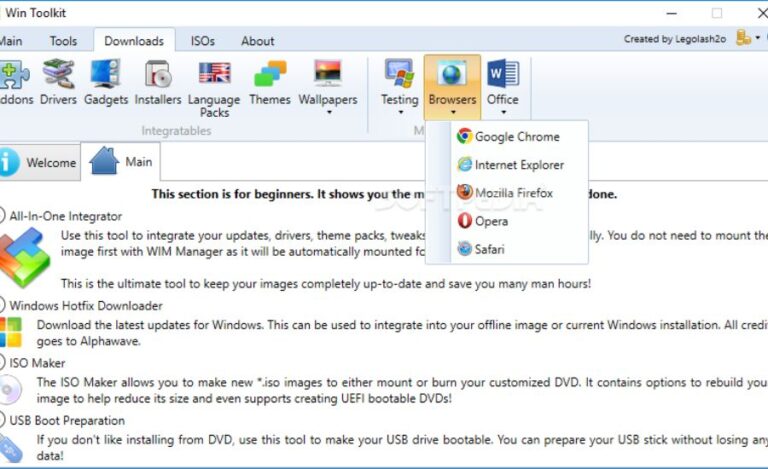Switch to the ISOs ribbon tab

tap(203, 41)
